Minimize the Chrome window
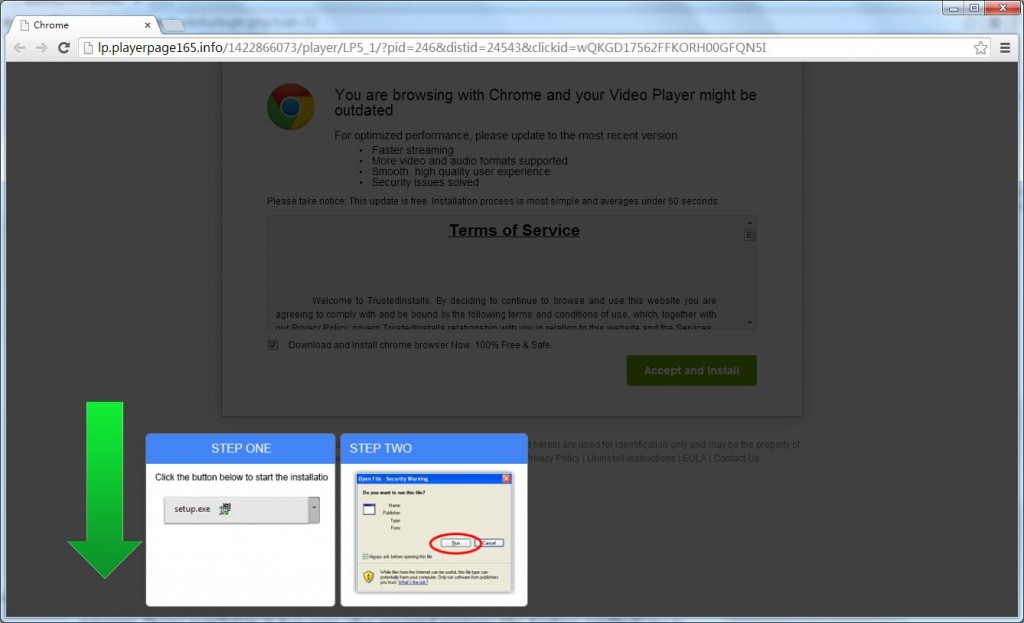This screenshot has width=1024, height=623. (x=953, y=8)
